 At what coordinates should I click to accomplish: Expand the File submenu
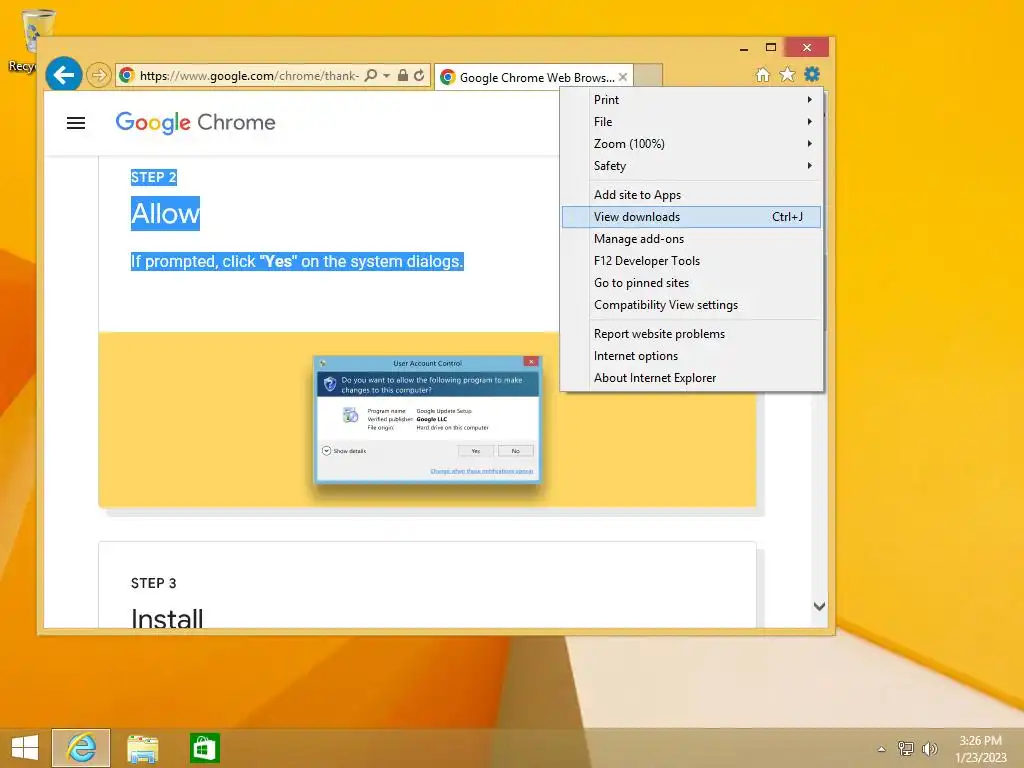pos(691,122)
